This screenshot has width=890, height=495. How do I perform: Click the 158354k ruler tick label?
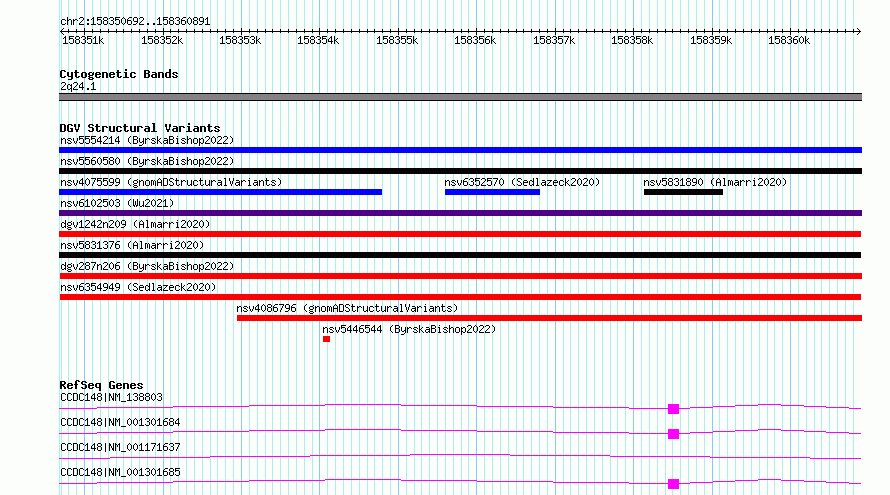tap(318, 40)
